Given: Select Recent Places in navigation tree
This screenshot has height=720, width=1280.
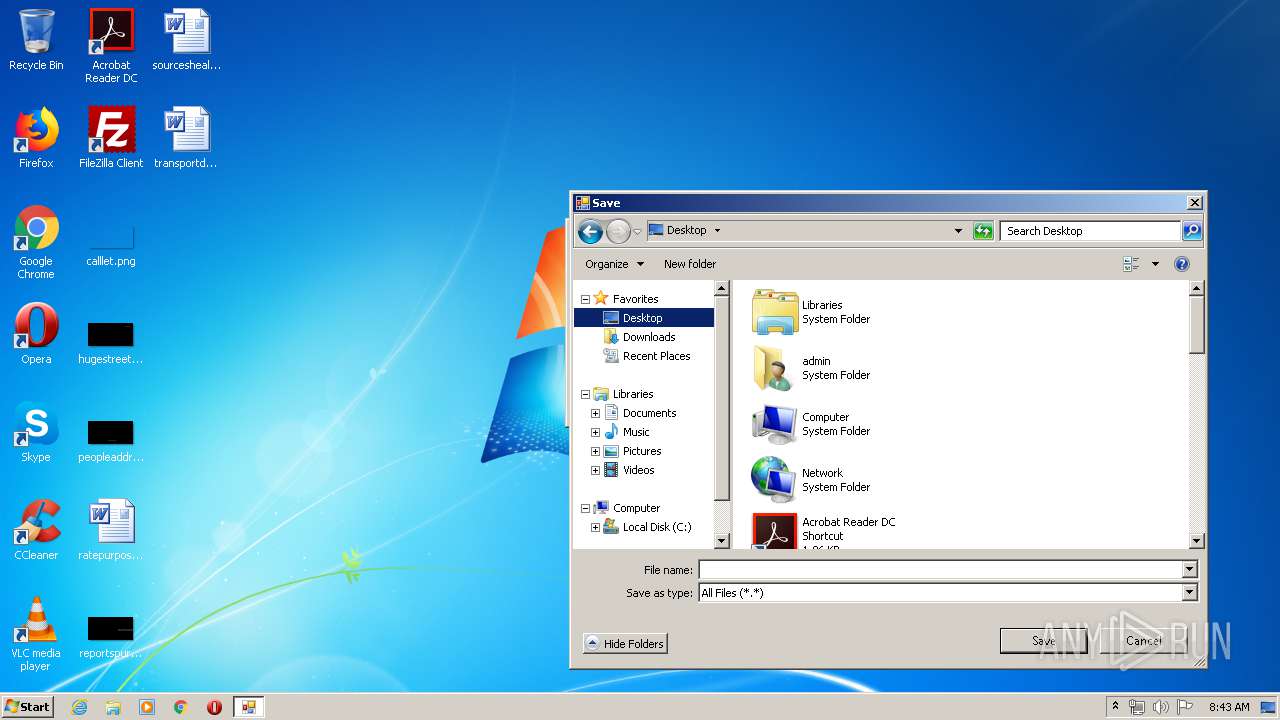Looking at the screenshot, I should 656,356.
